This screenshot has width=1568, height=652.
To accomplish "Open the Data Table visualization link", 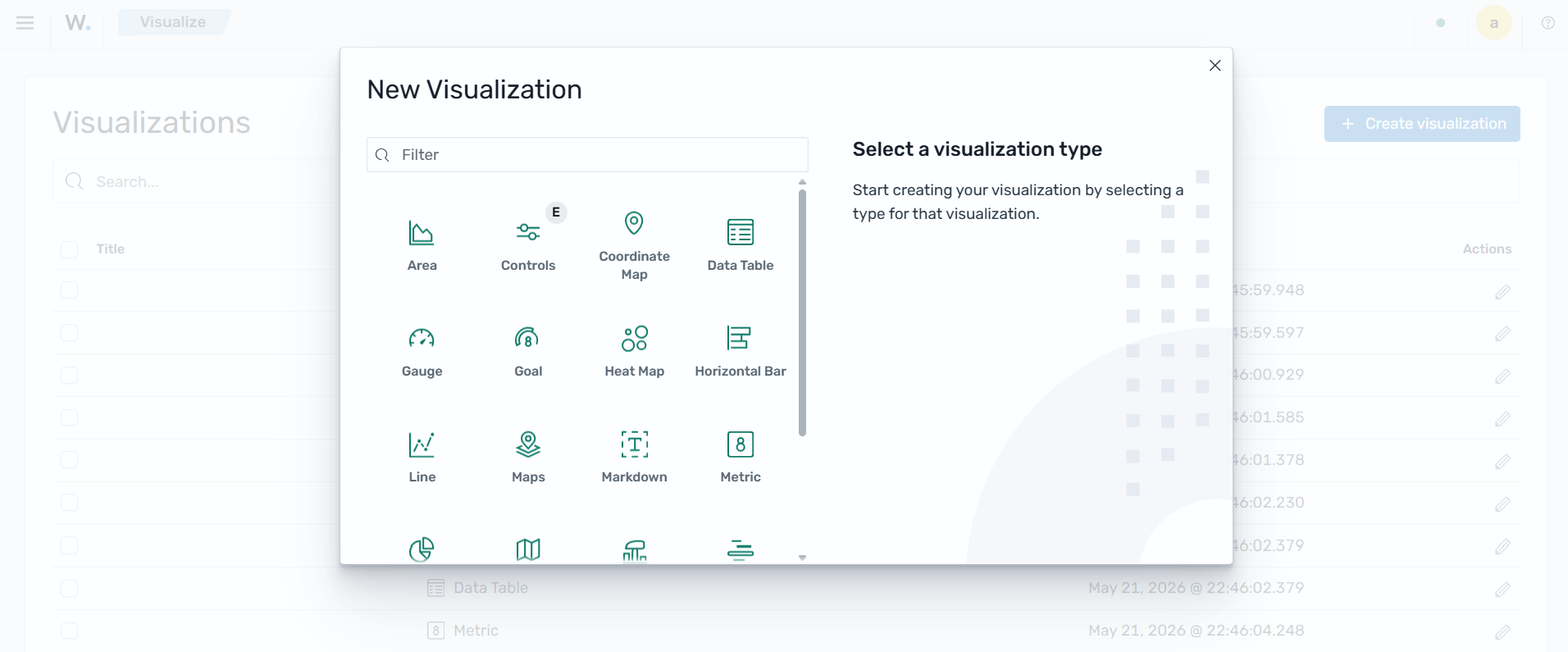I will point(490,588).
